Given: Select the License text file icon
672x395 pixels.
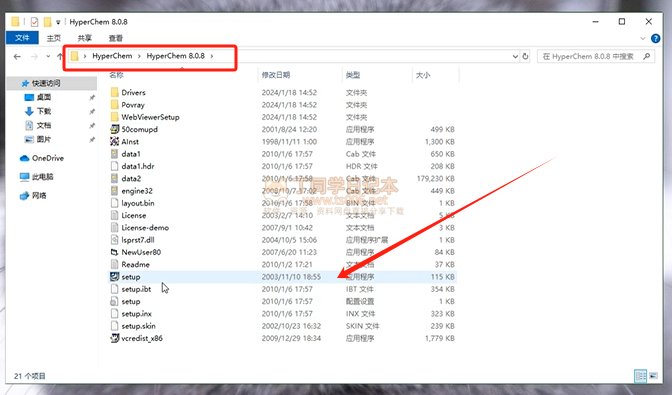Looking at the screenshot, I should (114, 215).
